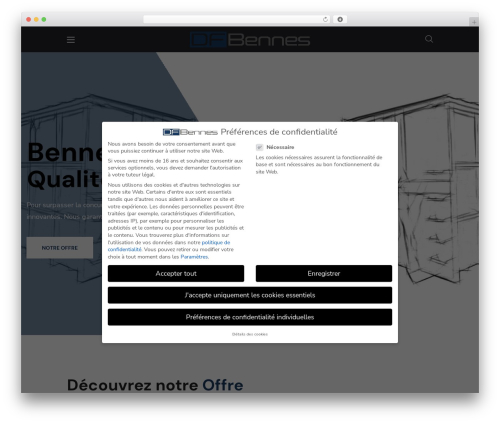Click the green maximize window button
The image size is (500, 423).
click(x=44, y=20)
